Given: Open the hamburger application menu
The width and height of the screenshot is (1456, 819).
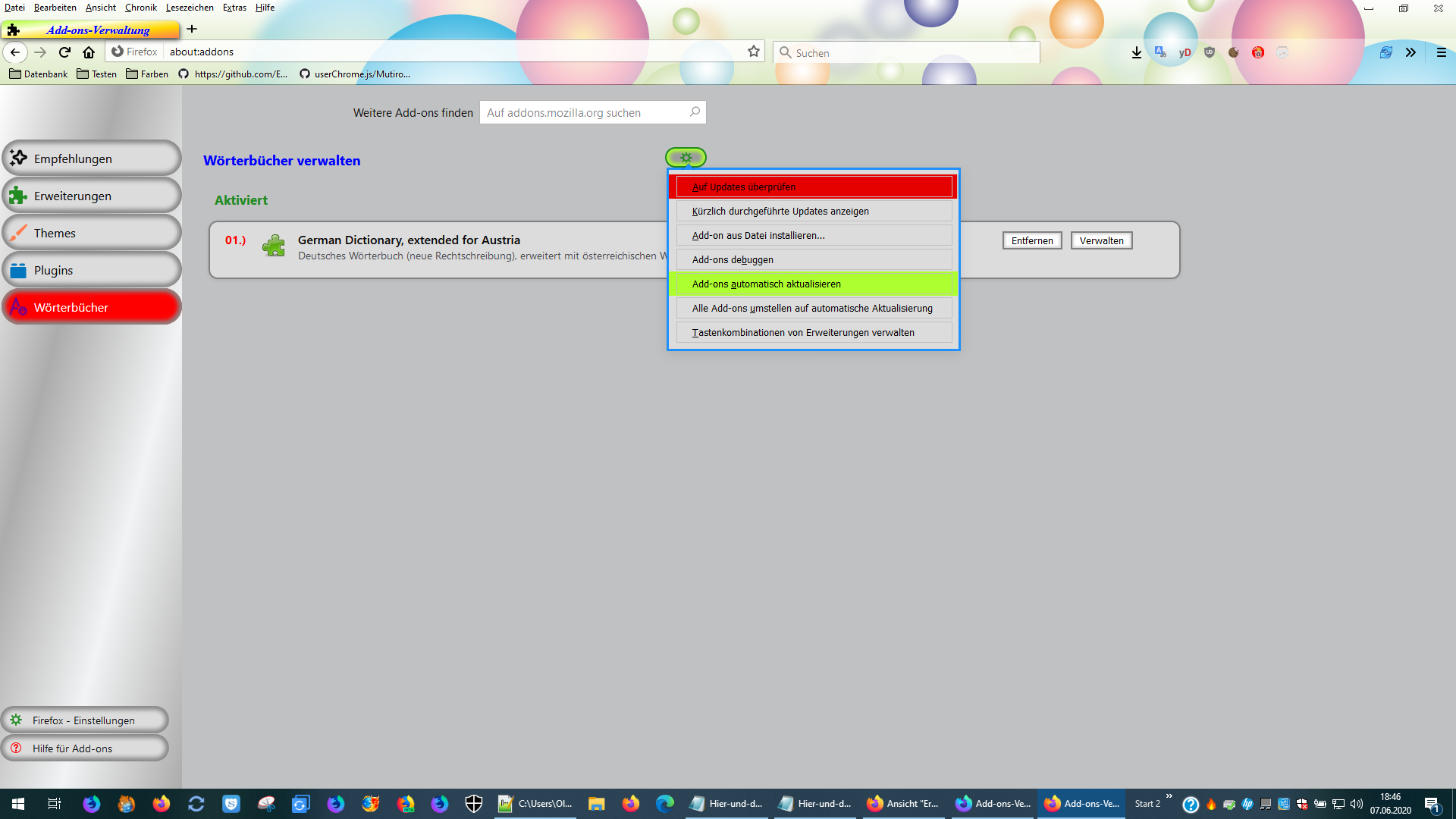Looking at the screenshot, I should pos(1441,52).
